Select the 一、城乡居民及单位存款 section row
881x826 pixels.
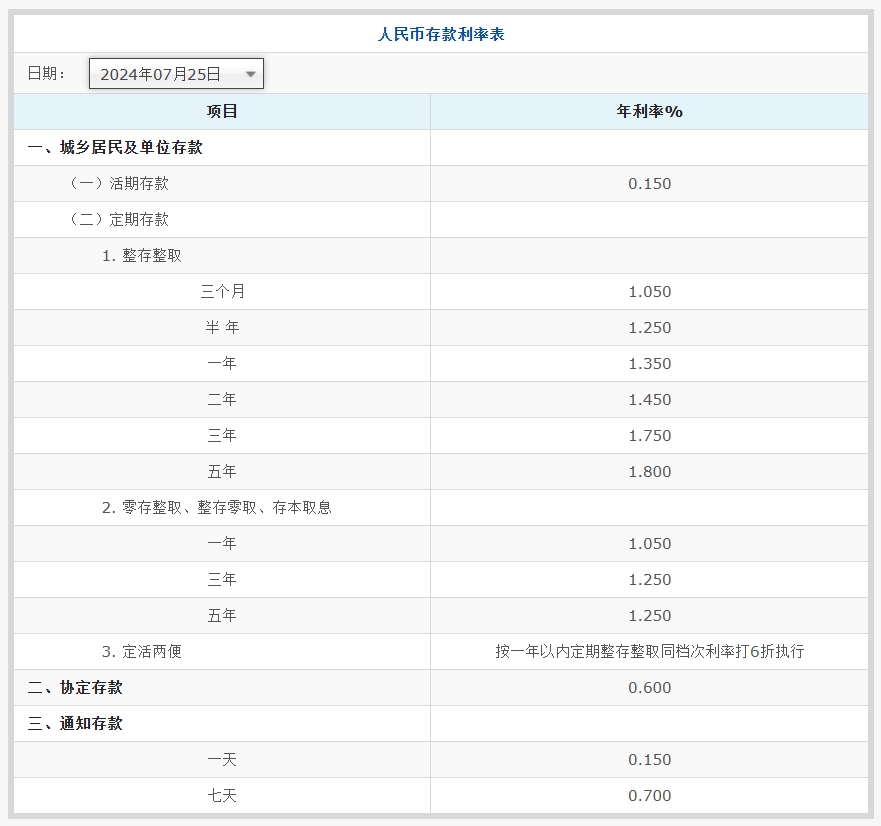(115, 147)
